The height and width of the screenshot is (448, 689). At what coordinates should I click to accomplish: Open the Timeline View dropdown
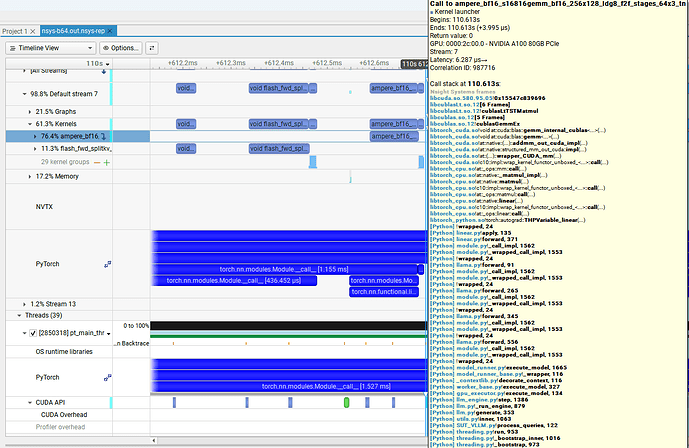[51, 48]
